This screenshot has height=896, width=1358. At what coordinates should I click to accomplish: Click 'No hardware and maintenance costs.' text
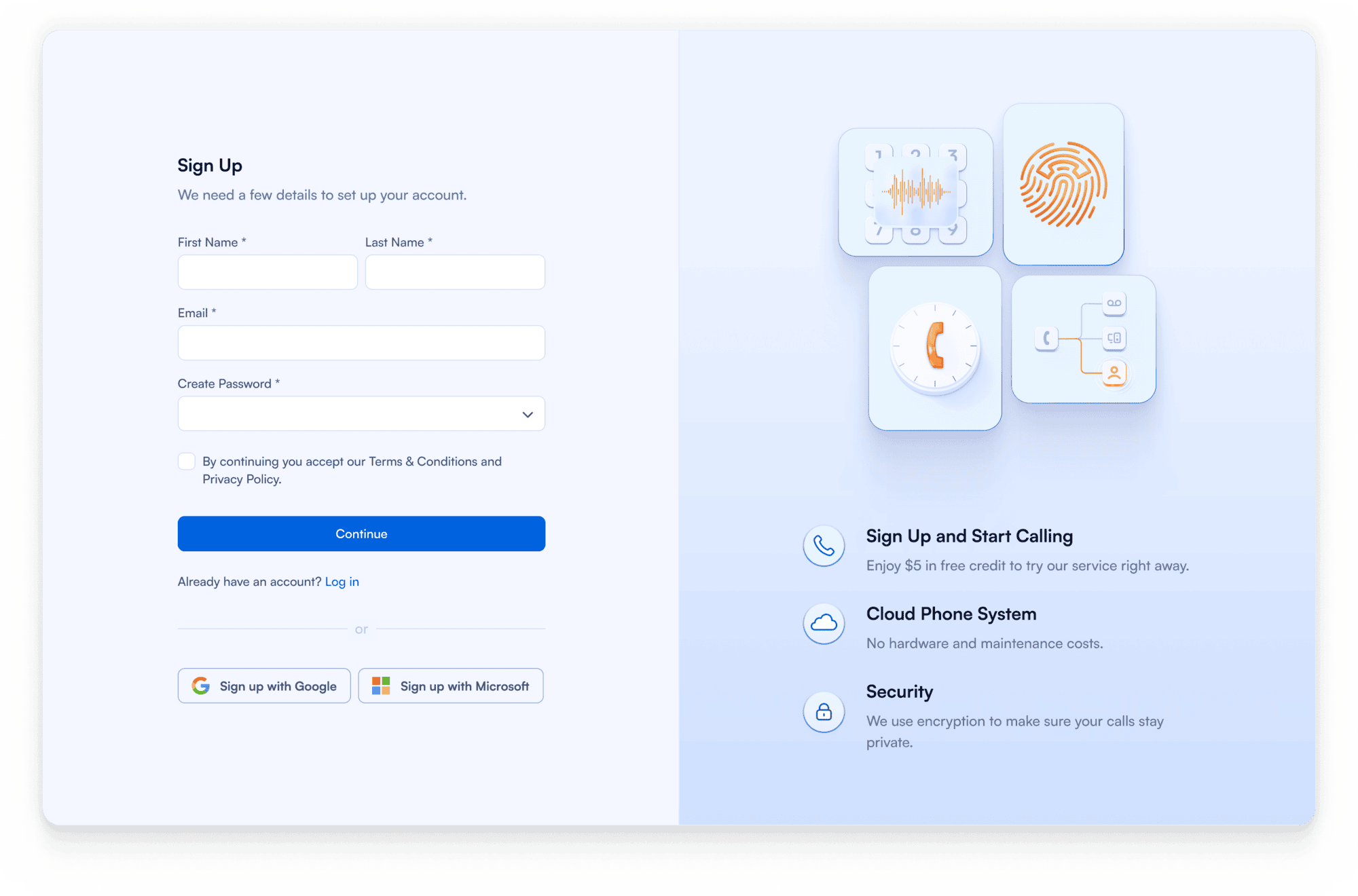pyautogui.click(x=985, y=643)
